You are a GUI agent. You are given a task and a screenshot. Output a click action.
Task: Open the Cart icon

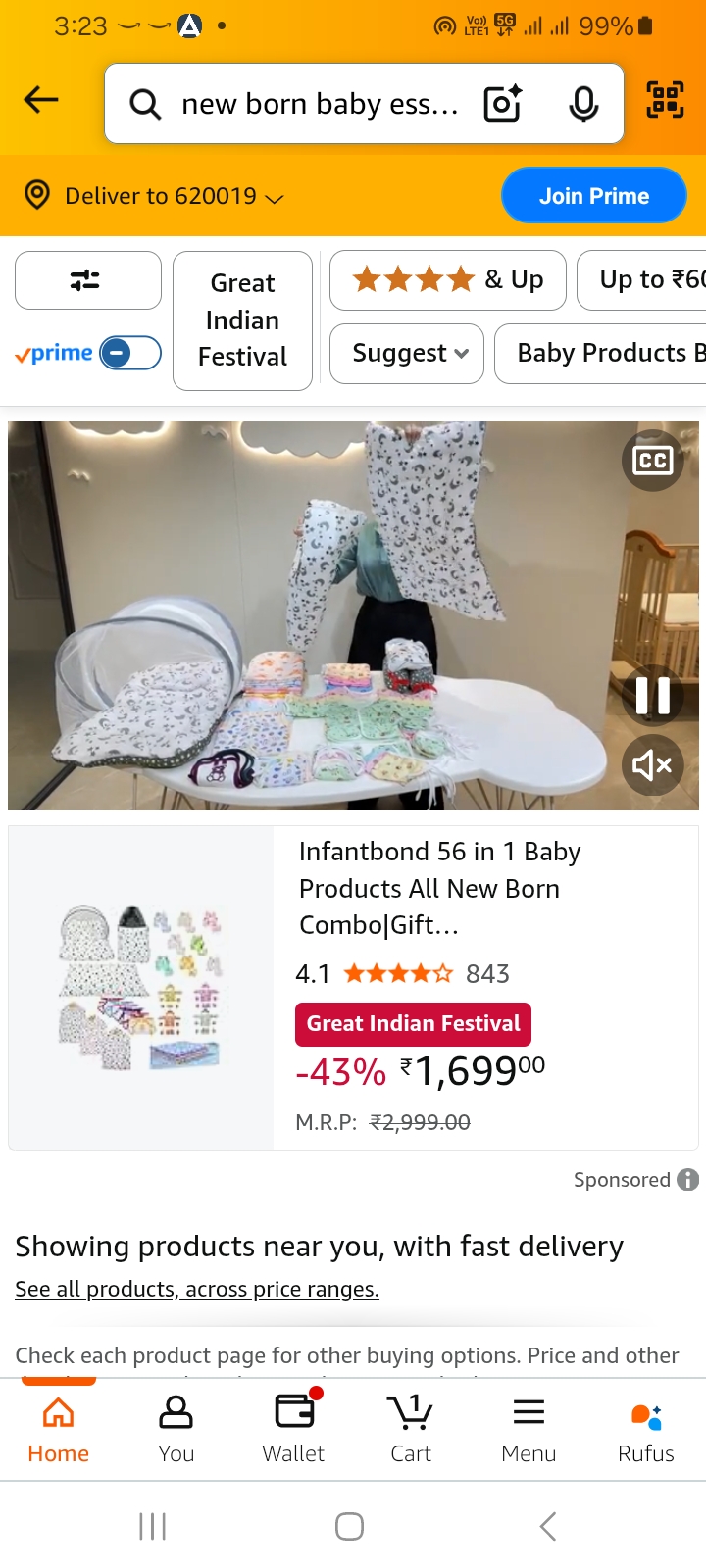pos(411,1430)
